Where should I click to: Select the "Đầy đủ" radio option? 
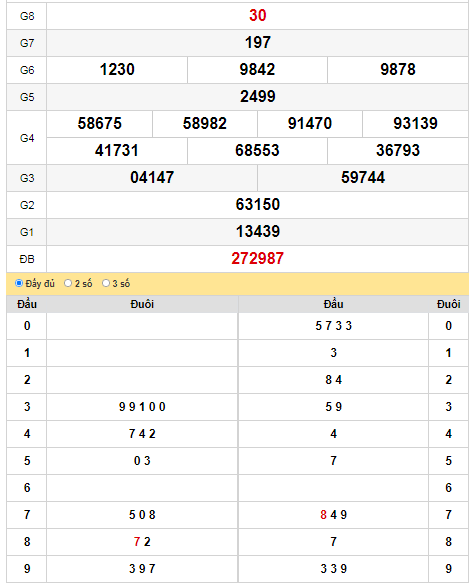click(19, 283)
